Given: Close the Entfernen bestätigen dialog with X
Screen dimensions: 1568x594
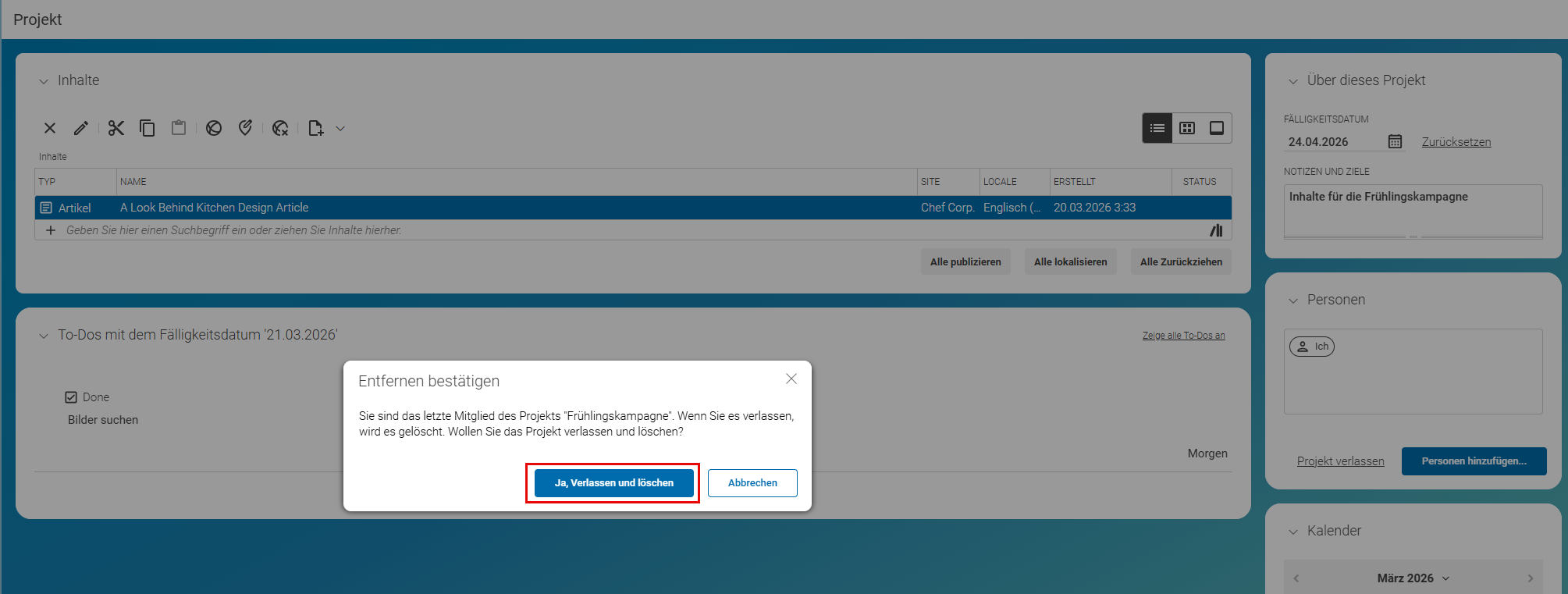Looking at the screenshot, I should pos(791,379).
